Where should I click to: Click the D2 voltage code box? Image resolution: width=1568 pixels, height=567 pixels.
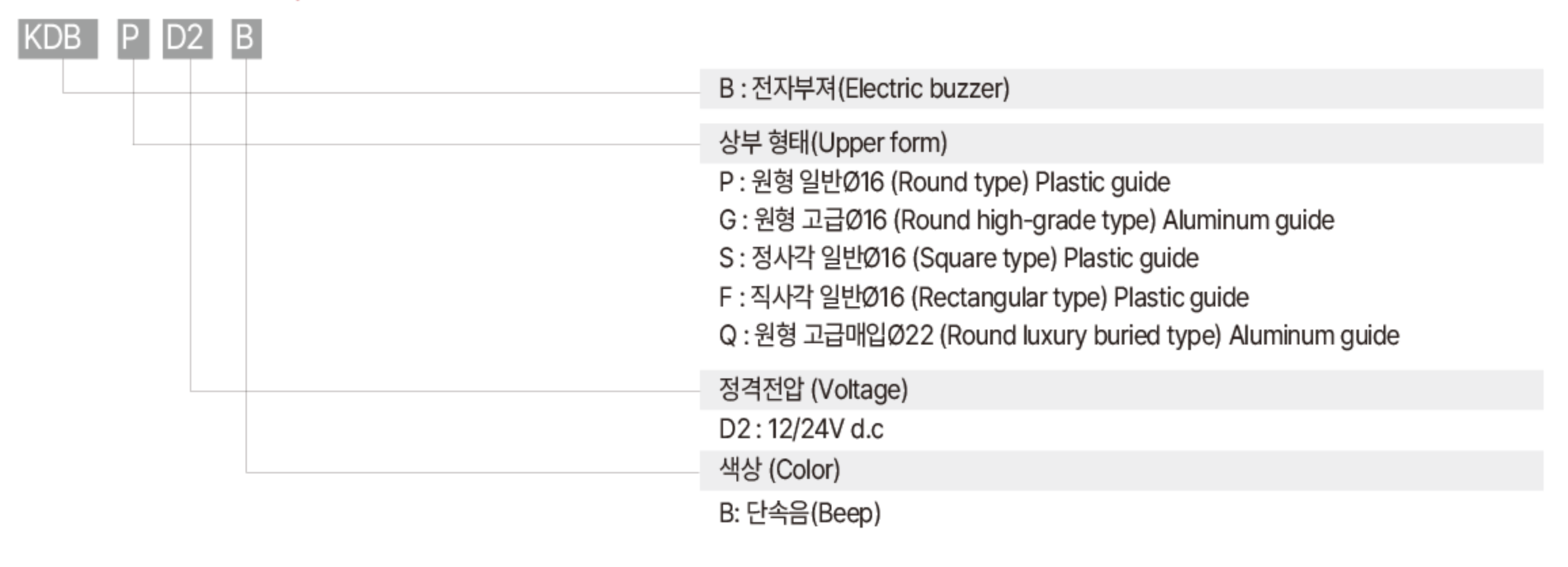pos(187,39)
